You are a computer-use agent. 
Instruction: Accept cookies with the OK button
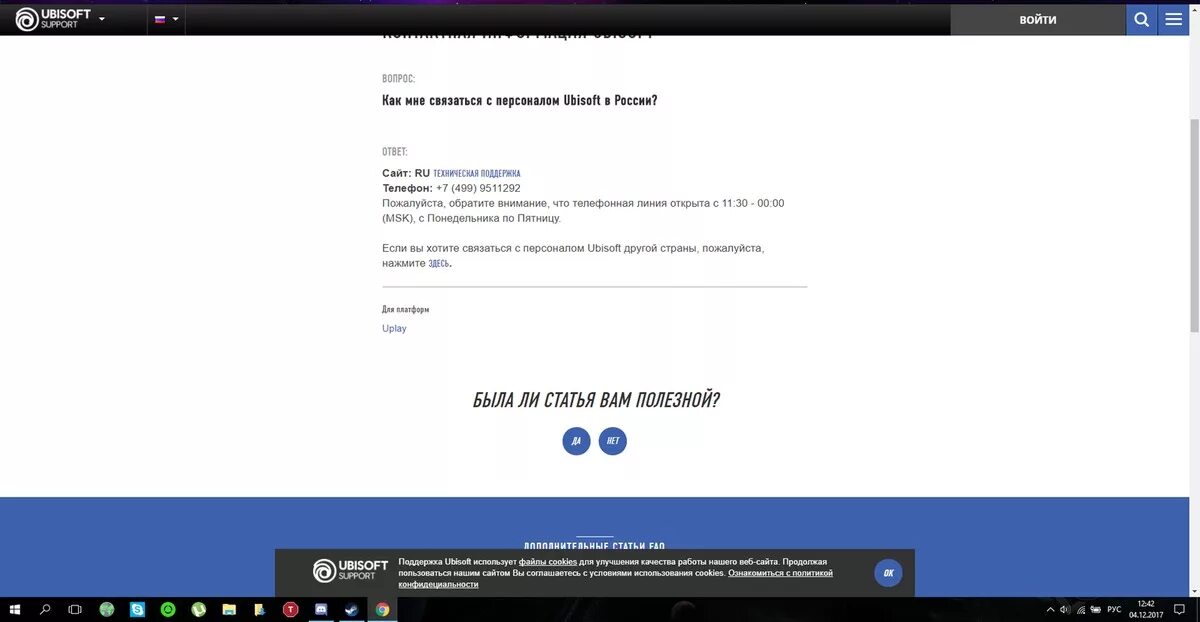point(888,573)
